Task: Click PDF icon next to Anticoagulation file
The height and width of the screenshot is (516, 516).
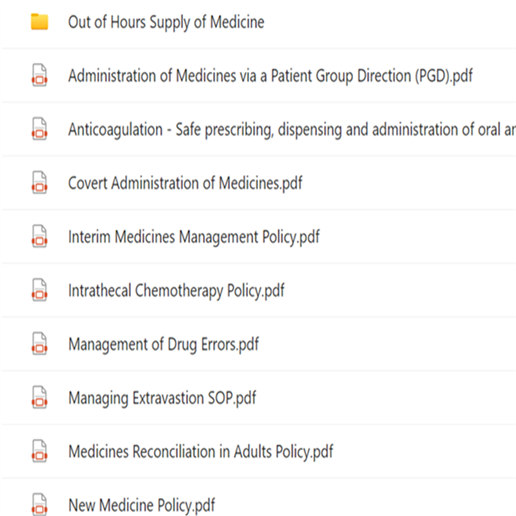Action: click(x=39, y=129)
